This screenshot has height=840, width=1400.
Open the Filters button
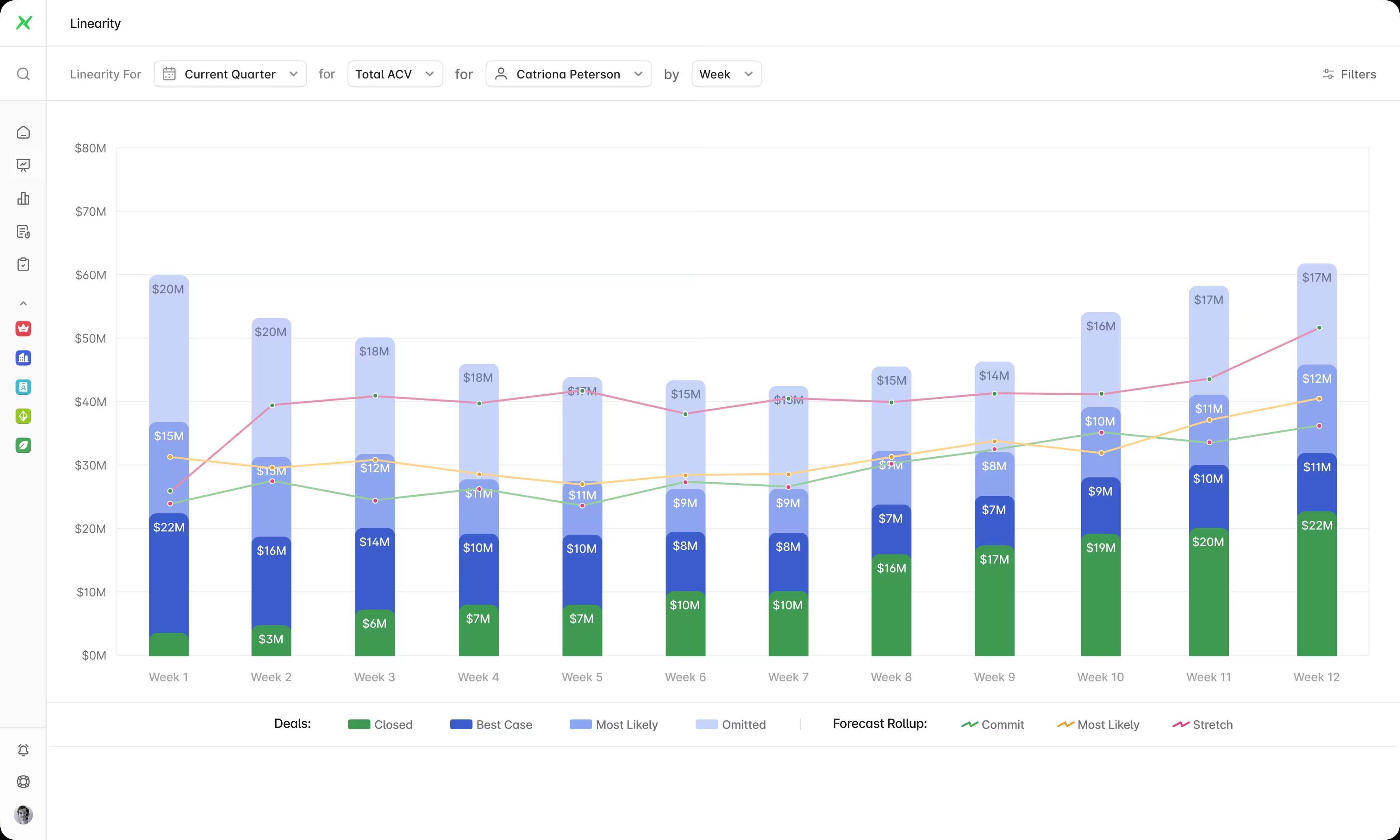point(1349,74)
